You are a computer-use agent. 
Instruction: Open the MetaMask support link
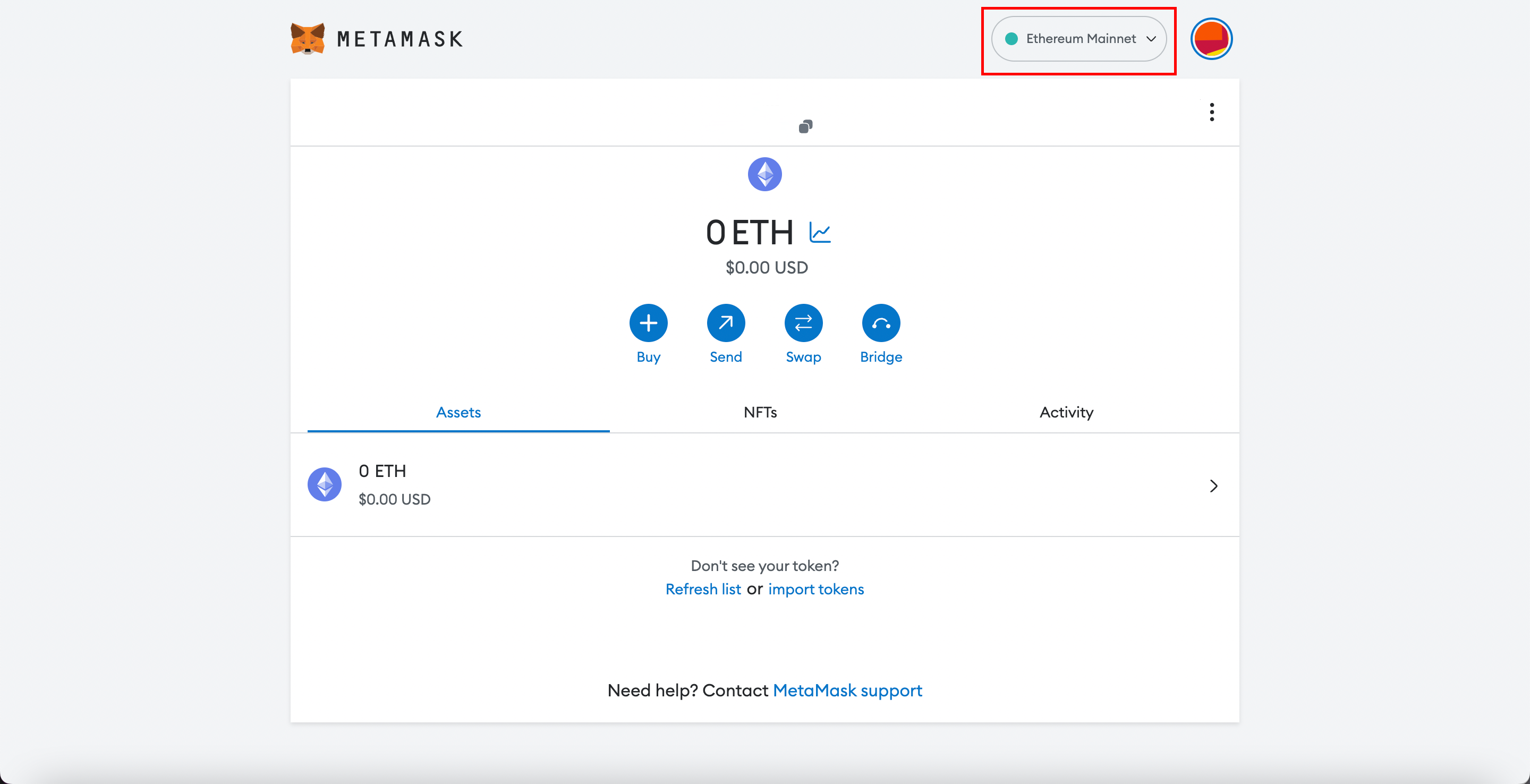[x=847, y=691]
